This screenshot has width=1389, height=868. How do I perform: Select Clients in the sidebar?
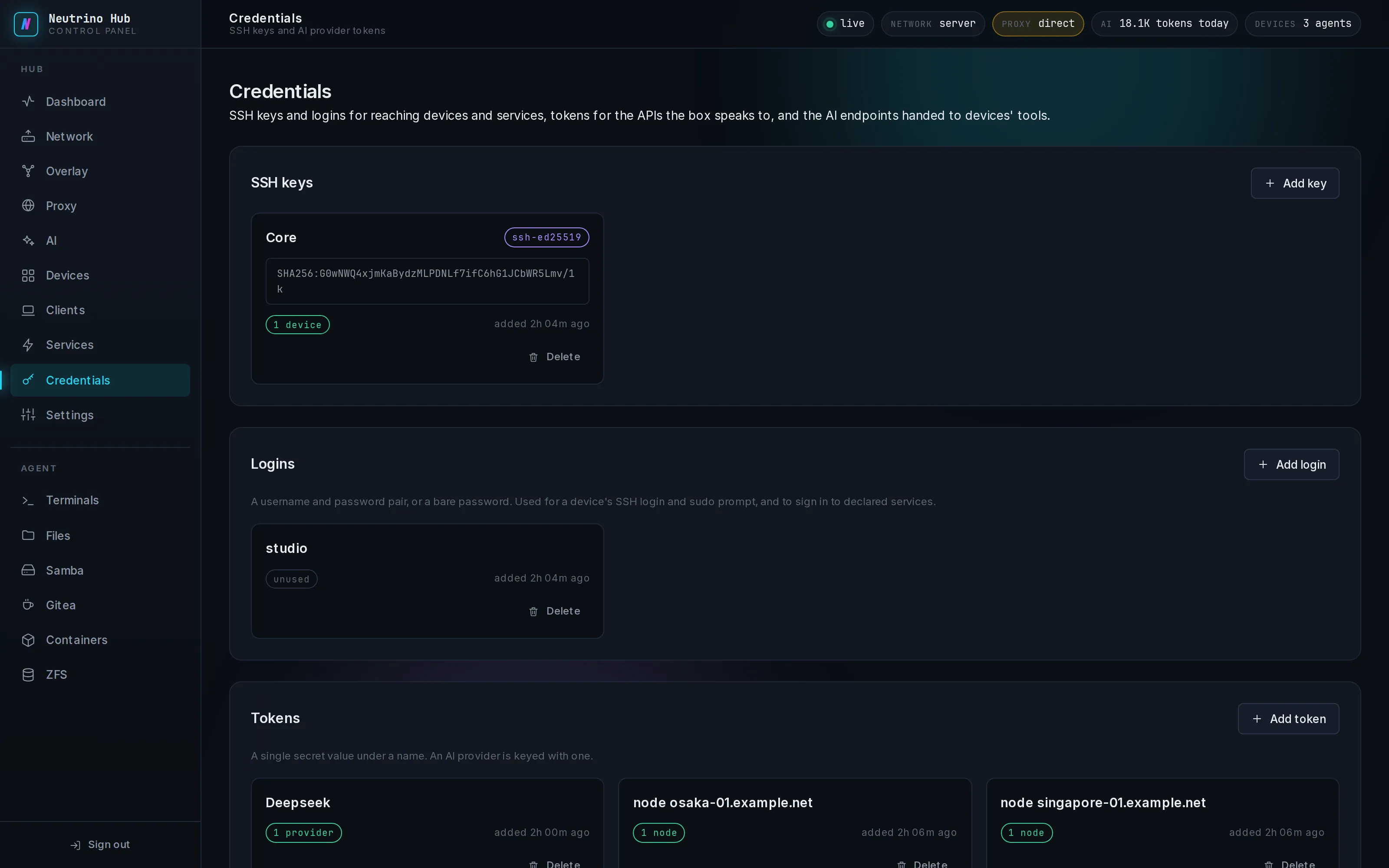[100, 310]
